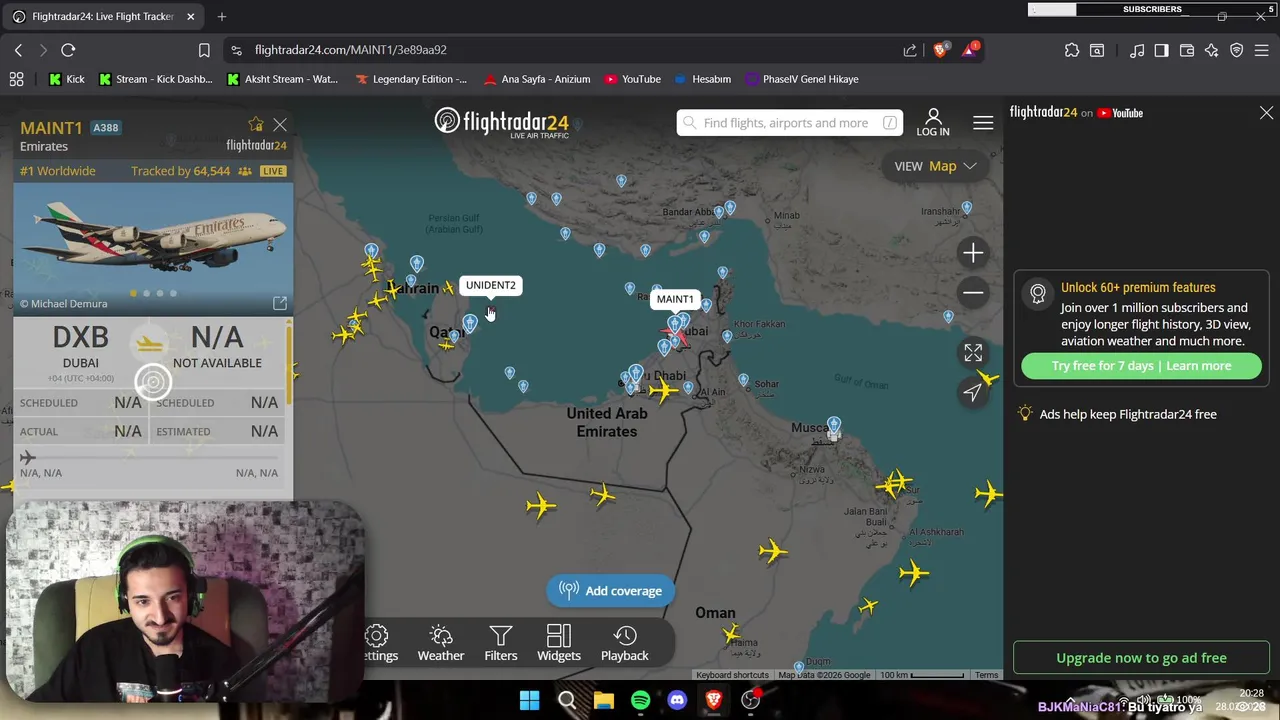Click the LOG IN user icon
The width and height of the screenshot is (1280, 720).
pyautogui.click(x=933, y=123)
